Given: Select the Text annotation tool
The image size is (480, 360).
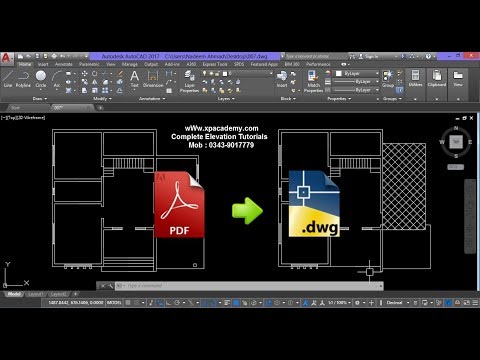Looking at the screenshot, I should 134,79.
